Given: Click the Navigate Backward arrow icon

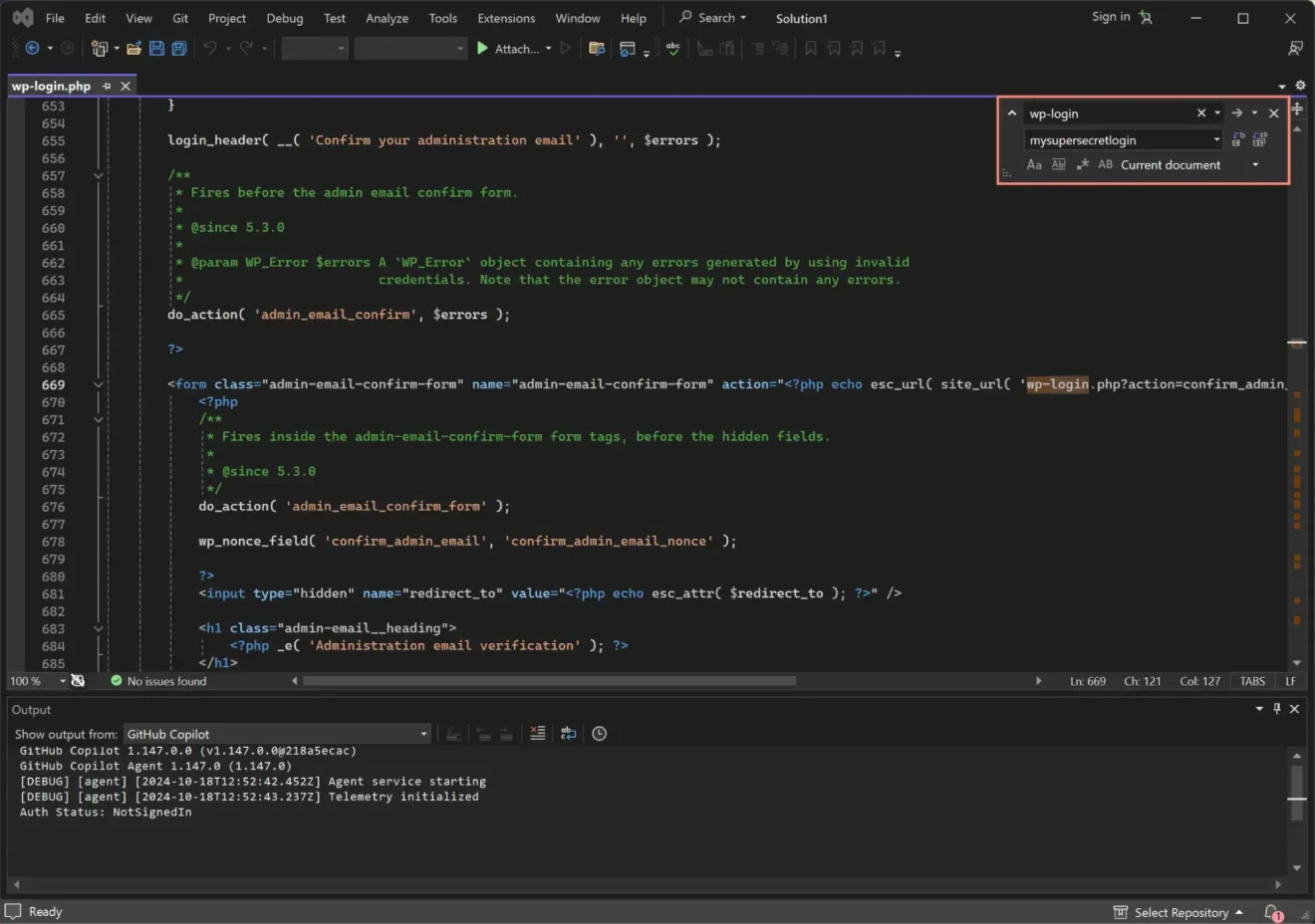Looking at the screenshot, I should [32, 48].
